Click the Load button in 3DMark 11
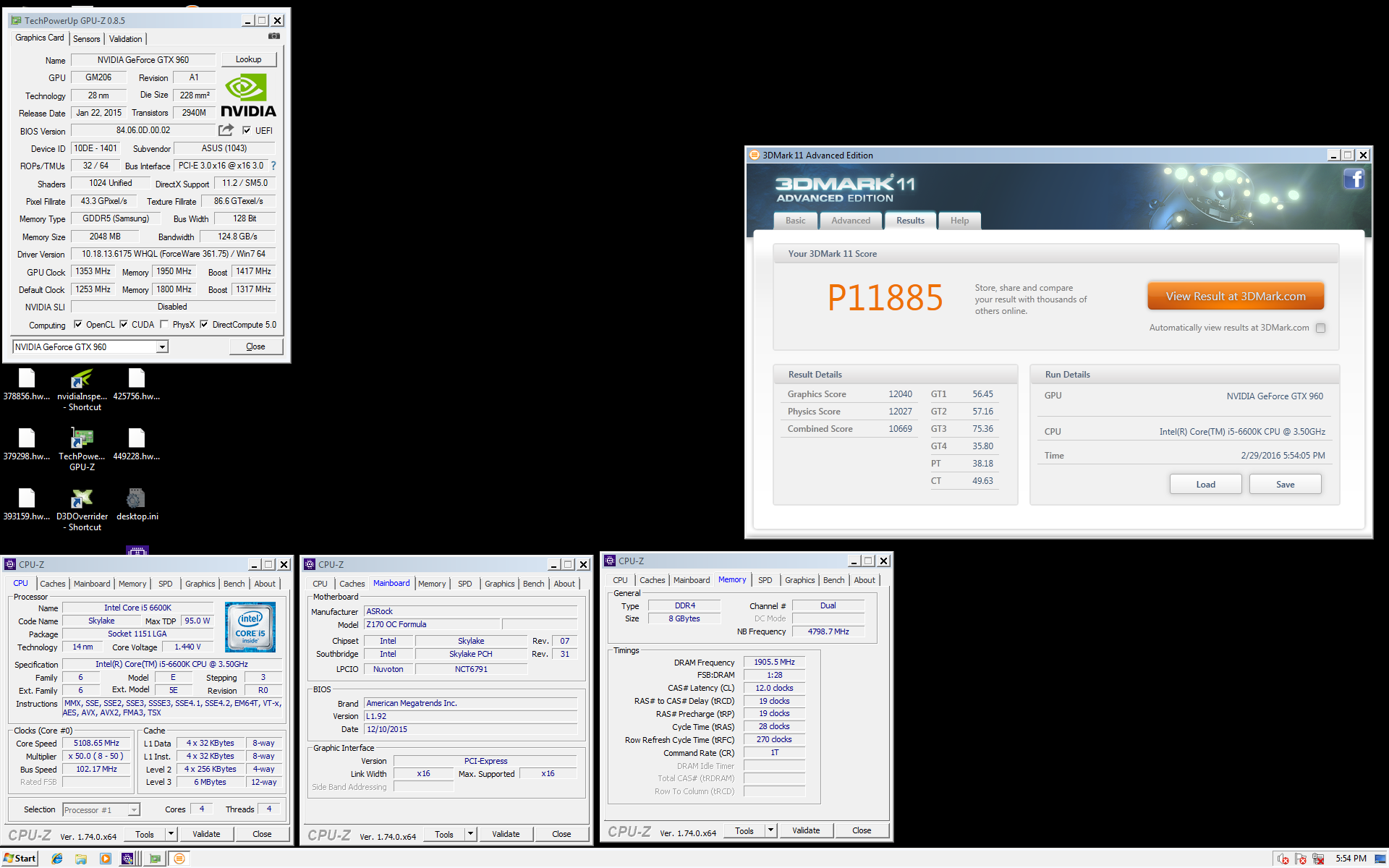The width and height of the screenshot is (1389, 868). (1206, 485)
